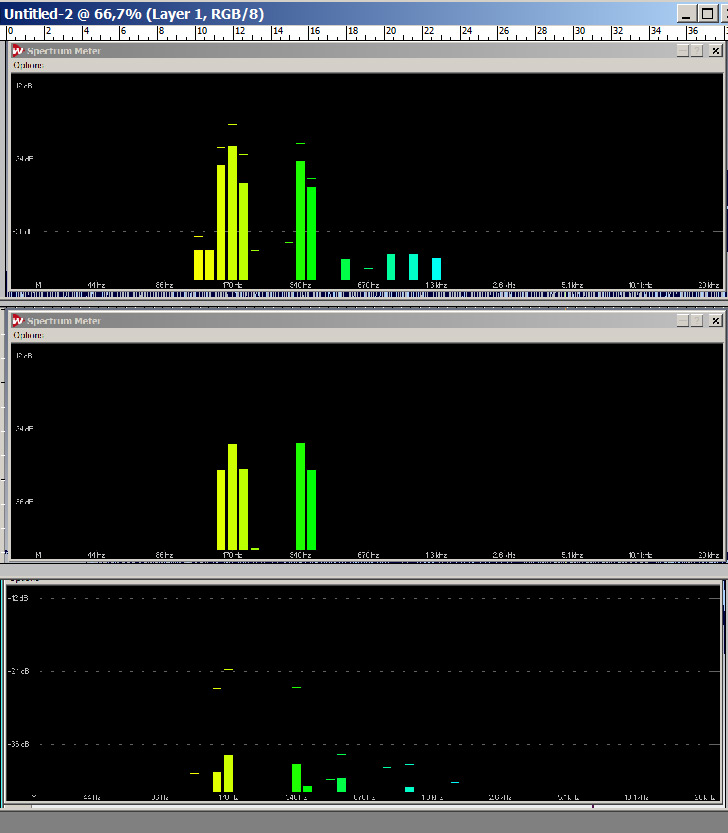The width and height of the screenshot is (728, 833).
Task: Minimize the second Spectrum Meter window
Action: point(682,321)
